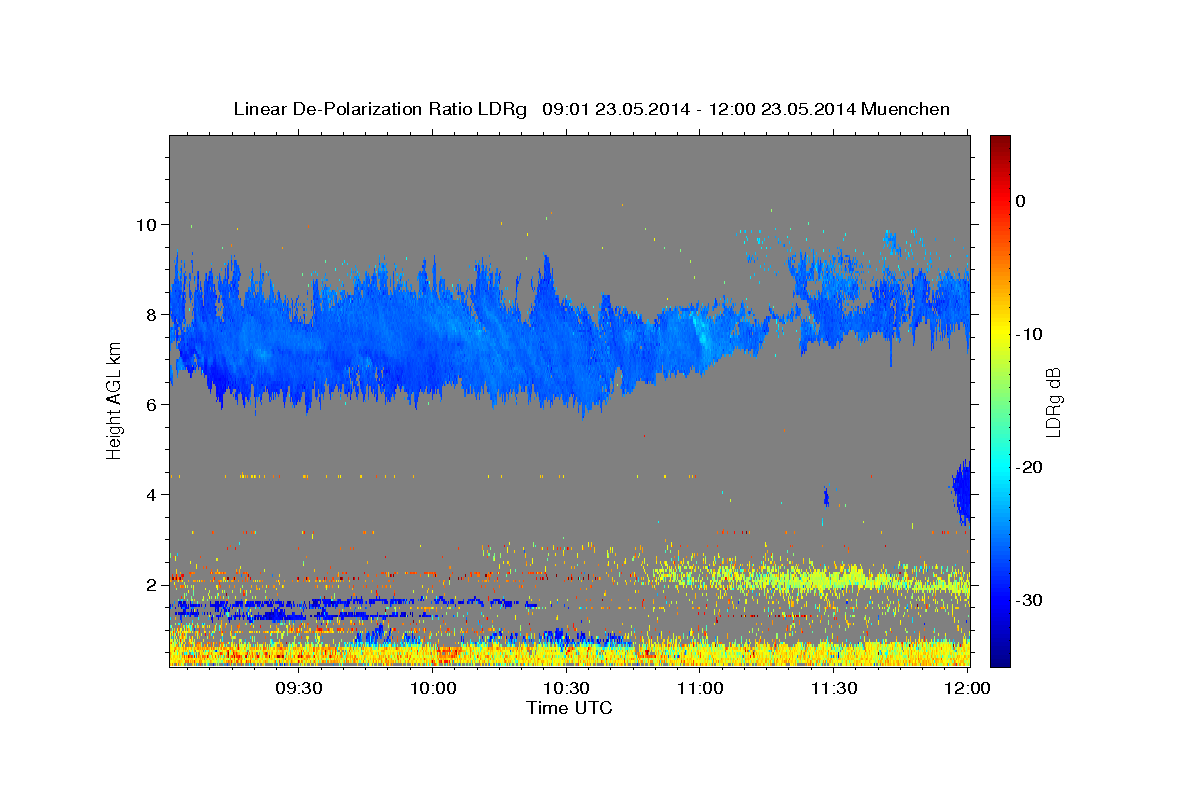Viewport: 1200px width, 800px height.
Task: Click the colorbar value label 0
Action: pos(1021,201)
